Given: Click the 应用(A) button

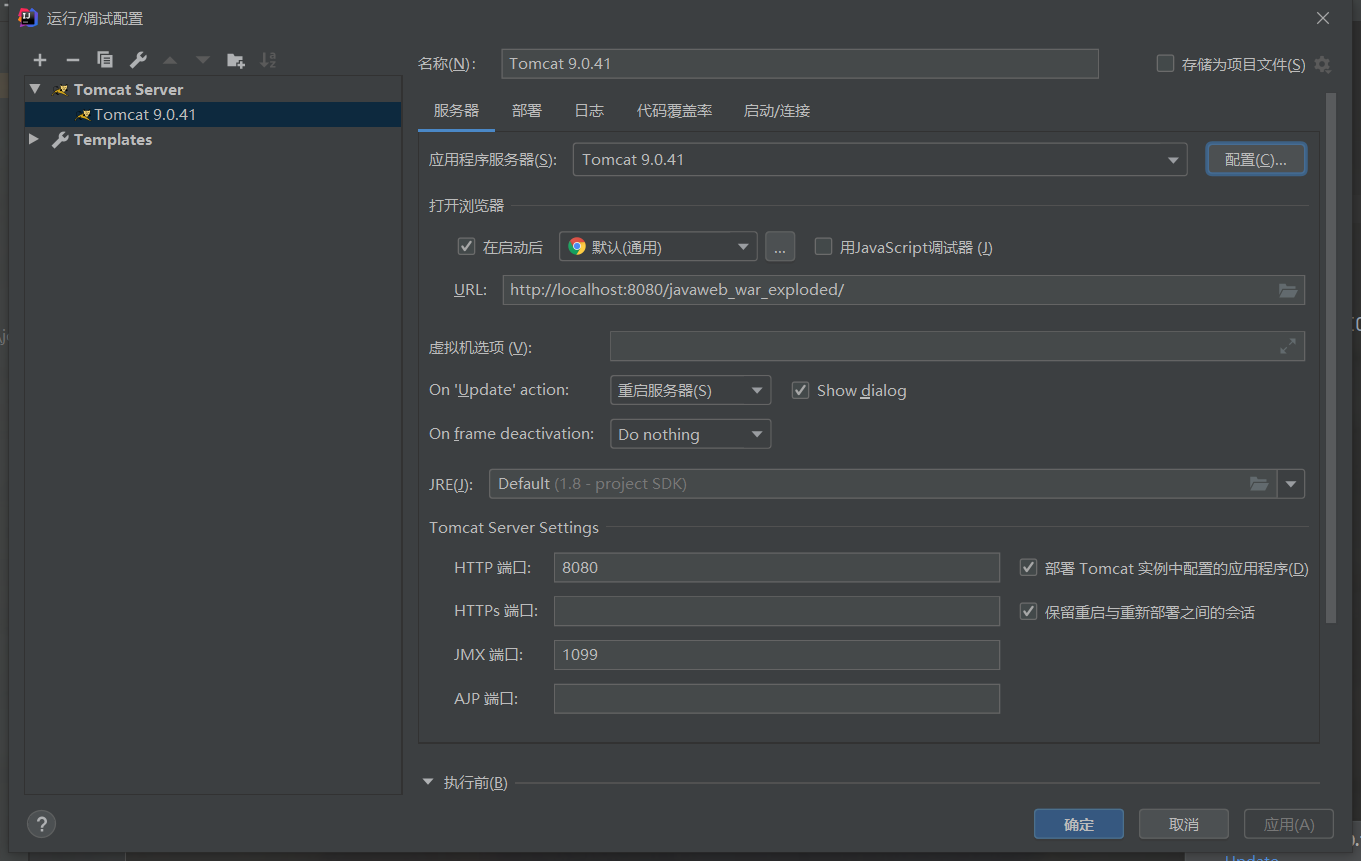Looking at the screenshot, I should [1289, 824].
